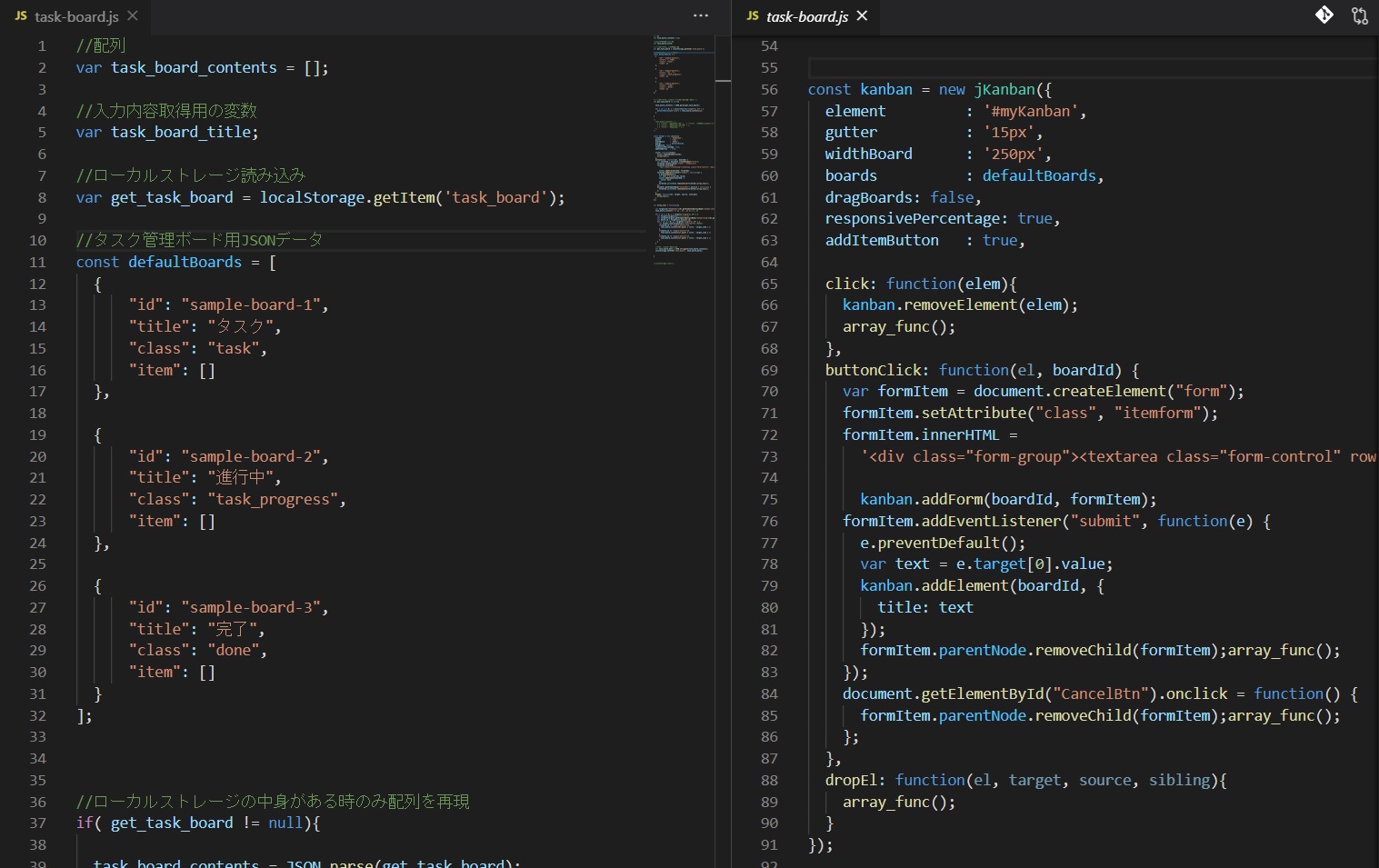Click the "CancelBtn" string in getElementById
The height and width of the screenshot is (868, 1379).
click(1100, 694)
